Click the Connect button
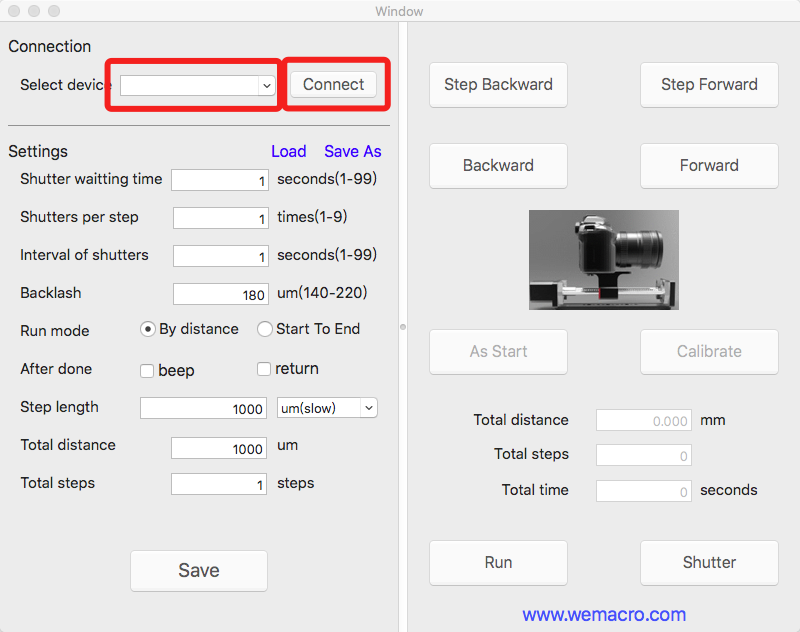 333,84
